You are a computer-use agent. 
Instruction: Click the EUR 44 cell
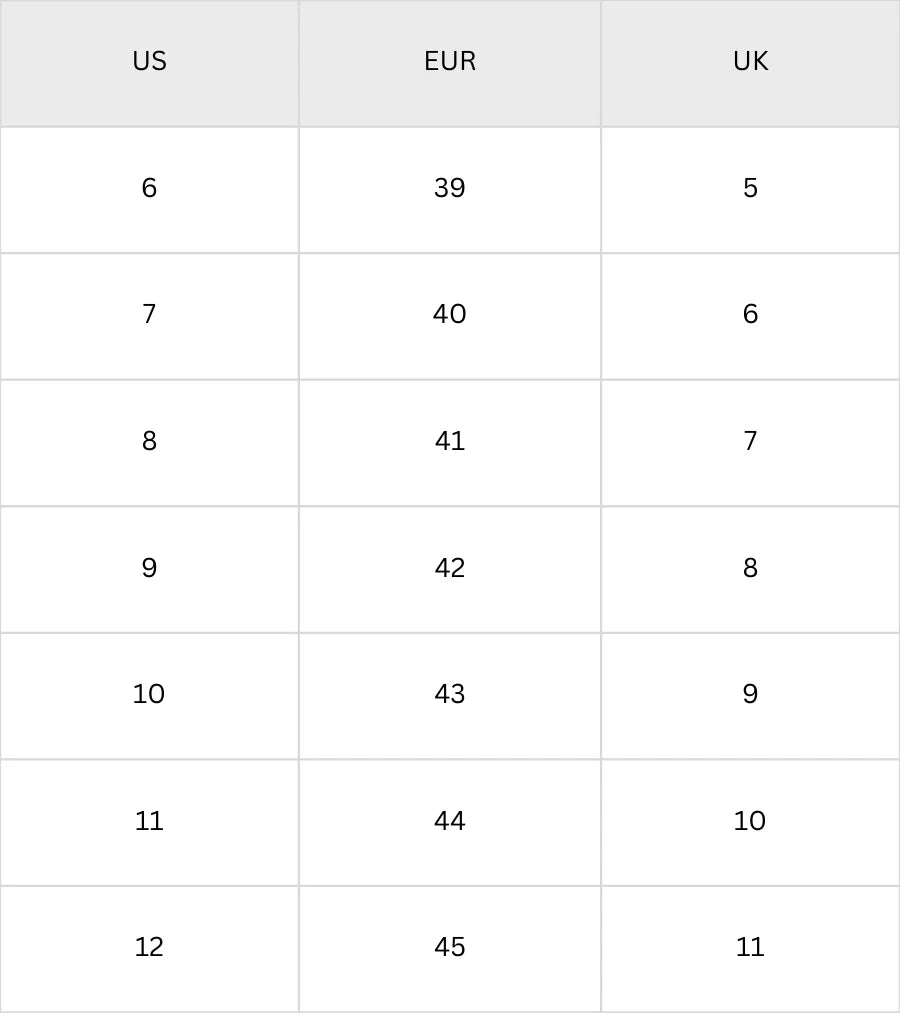pos(450,821)
